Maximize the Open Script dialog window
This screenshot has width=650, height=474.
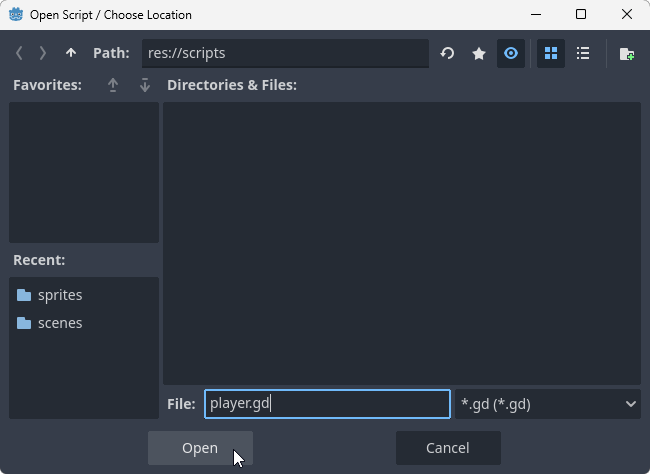point(581,15)
